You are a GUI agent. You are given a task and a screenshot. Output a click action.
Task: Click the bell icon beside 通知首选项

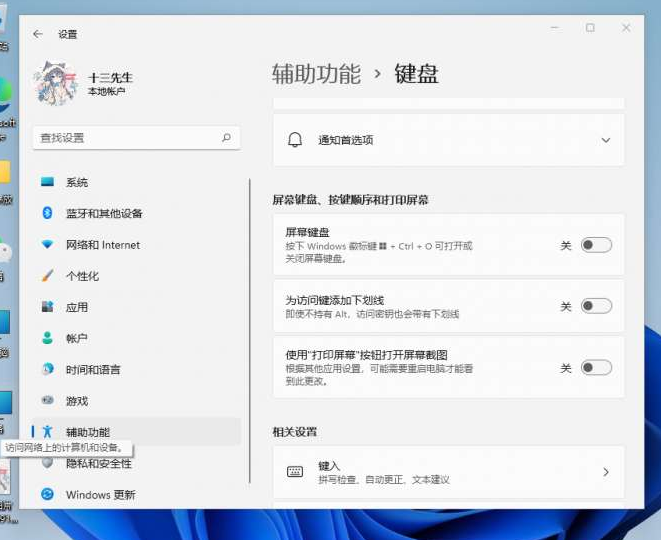295,141
